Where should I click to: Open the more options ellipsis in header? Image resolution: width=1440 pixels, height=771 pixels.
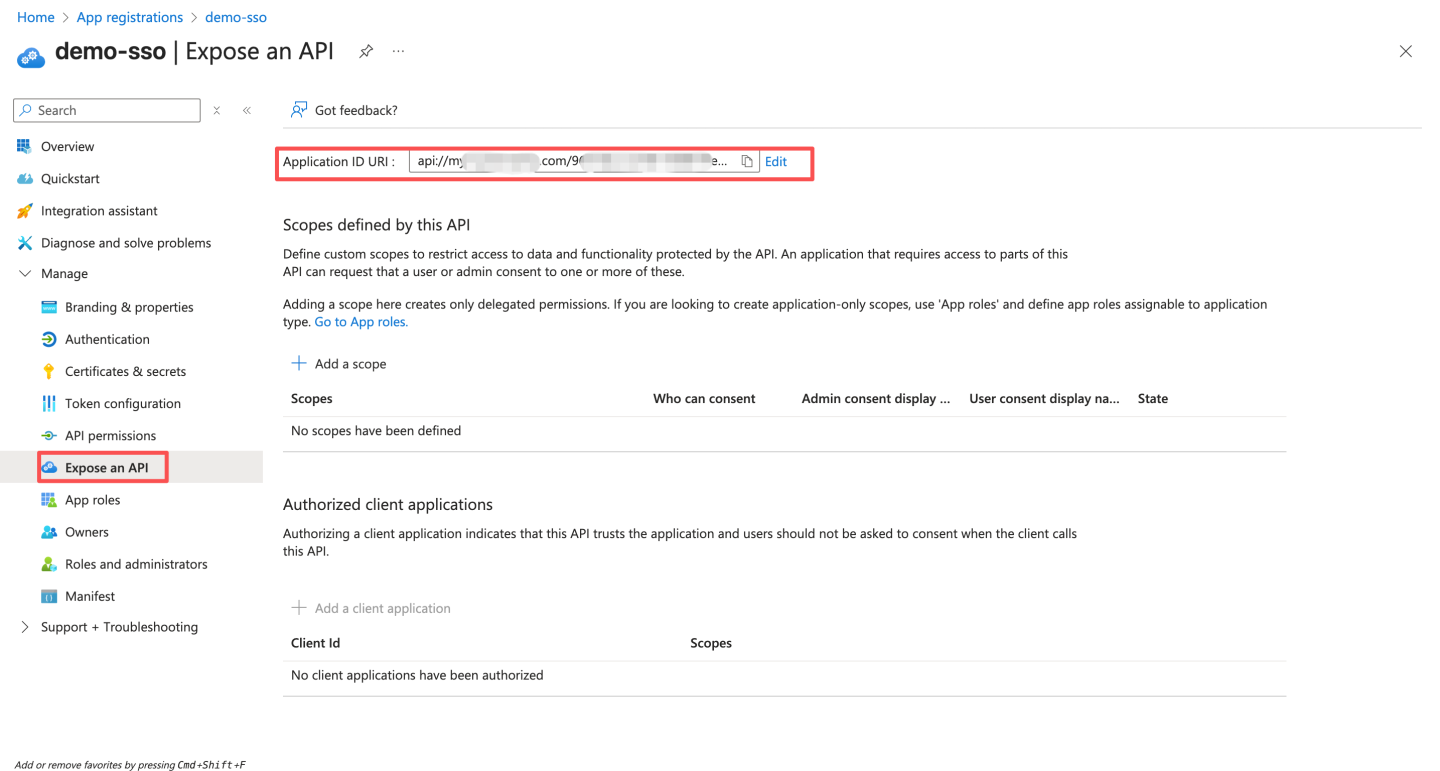pyautogui.click(x=399, y=51)
